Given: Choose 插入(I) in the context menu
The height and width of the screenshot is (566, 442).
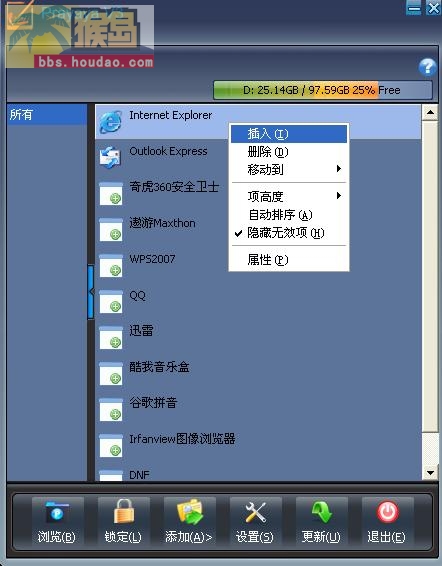Looking at the screenshot, I should 289,134.
